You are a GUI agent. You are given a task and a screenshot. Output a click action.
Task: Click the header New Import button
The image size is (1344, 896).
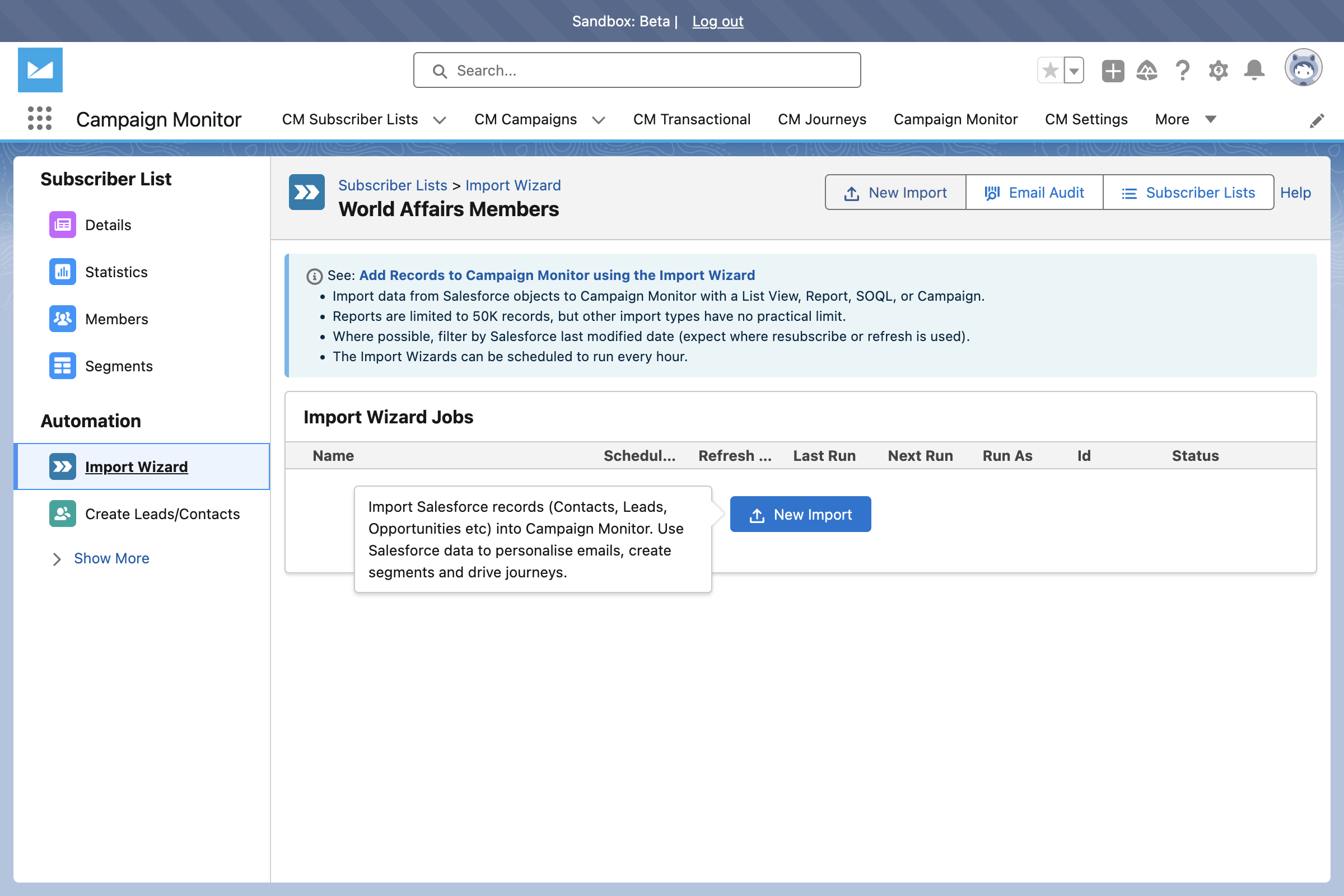[x=895, y=193]
